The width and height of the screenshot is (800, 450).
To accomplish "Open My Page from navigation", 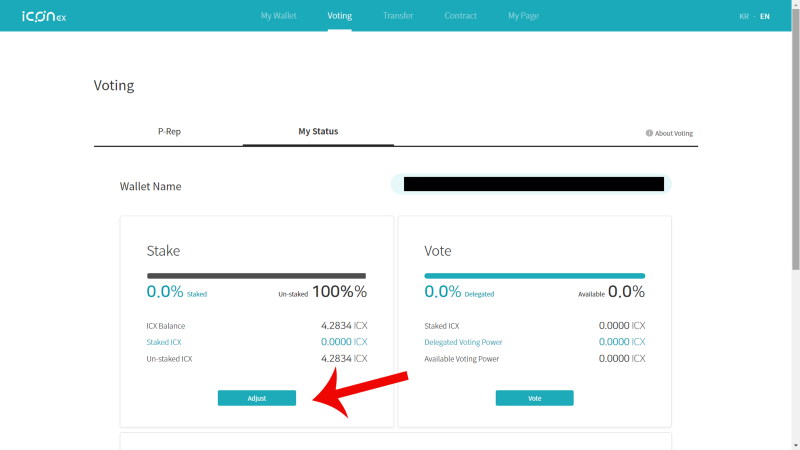I will tap(523, 16).
